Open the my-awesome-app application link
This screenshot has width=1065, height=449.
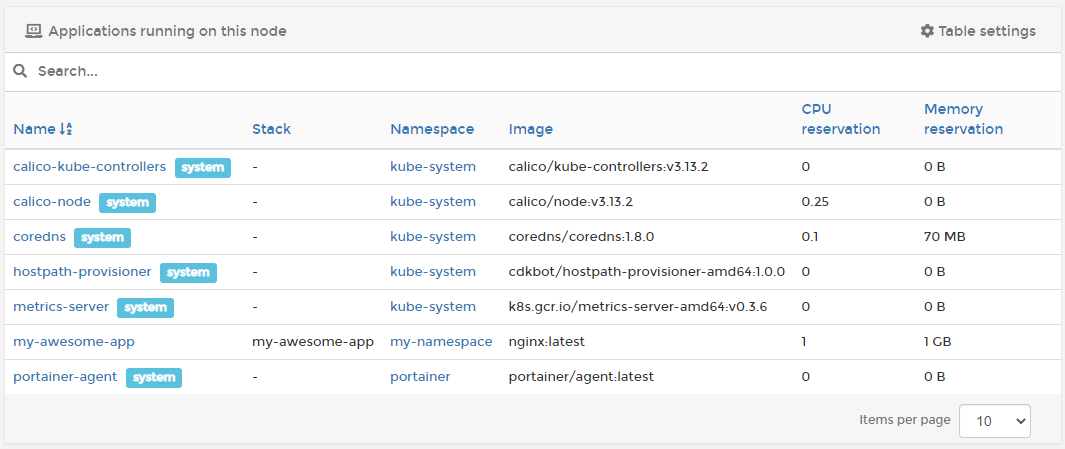click(74, 342)
